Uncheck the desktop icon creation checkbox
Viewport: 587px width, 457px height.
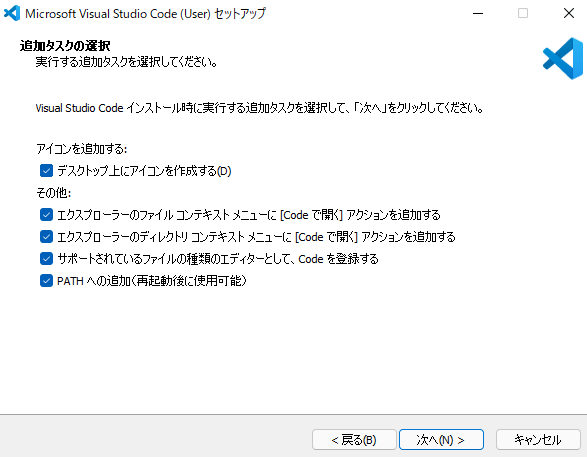click(46, 171)
